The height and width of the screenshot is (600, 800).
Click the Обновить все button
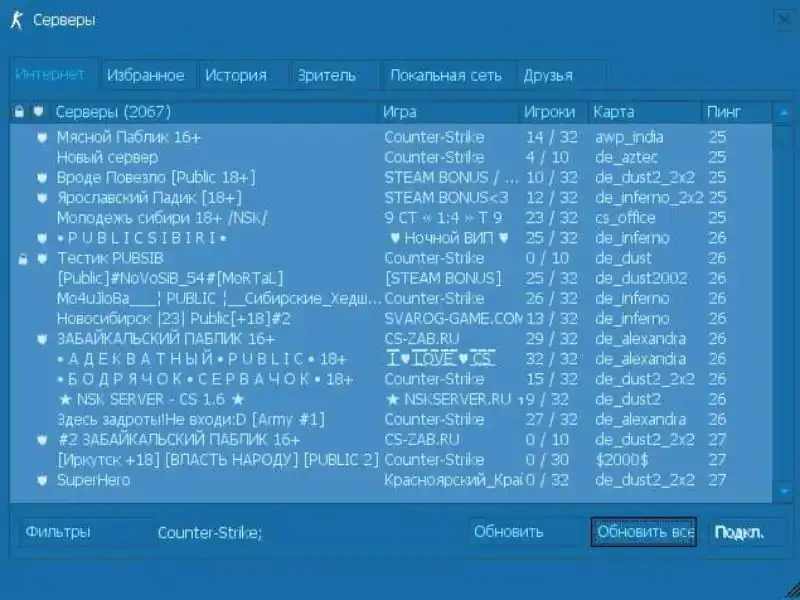point(644,532)
